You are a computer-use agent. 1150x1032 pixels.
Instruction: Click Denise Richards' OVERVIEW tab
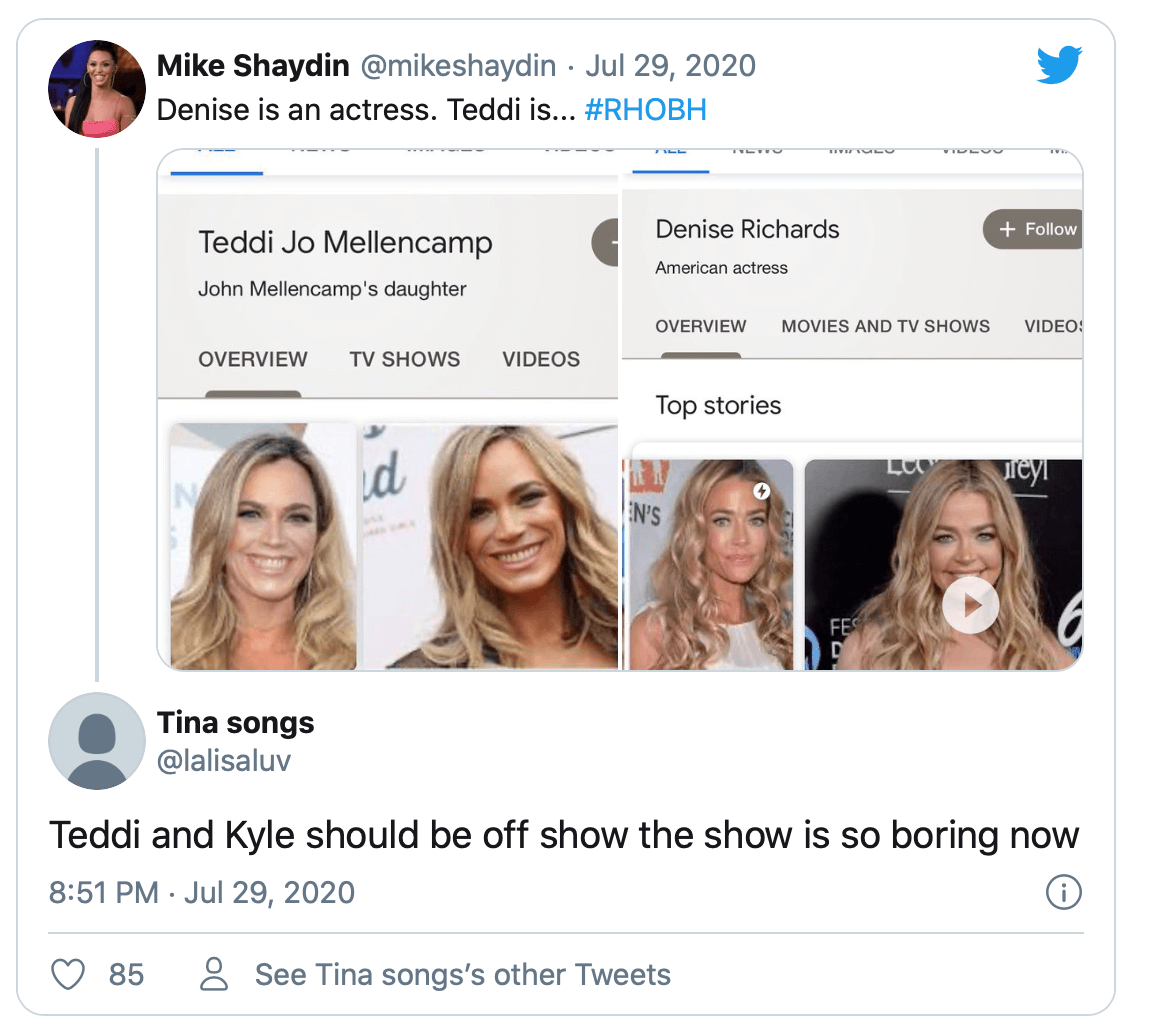700,326
